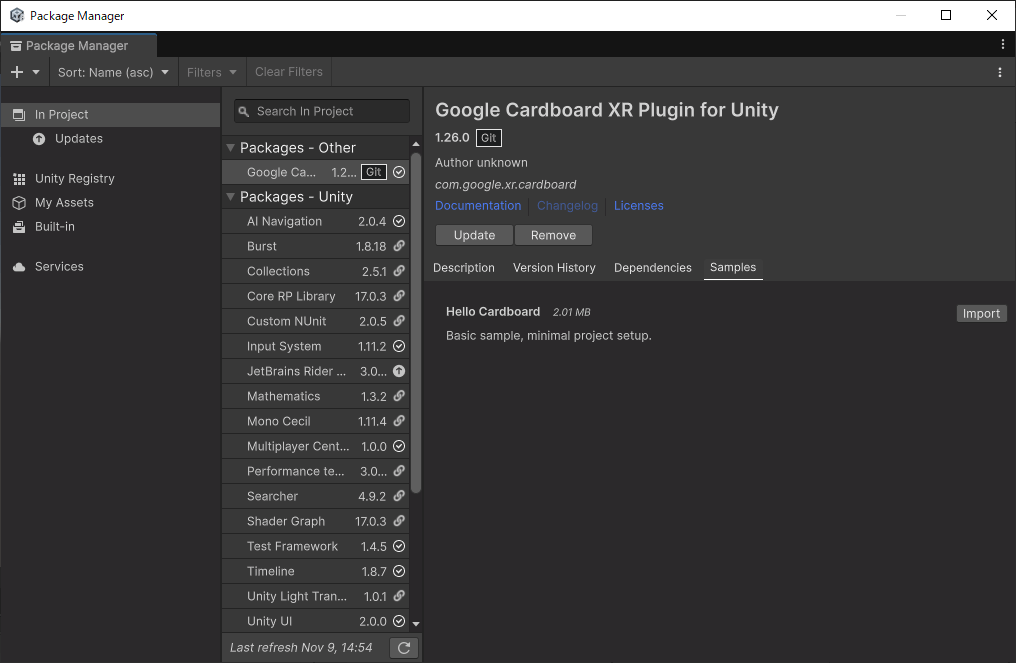Click Clear Filters button
The image size is (1016, 663).
(x=289, y=72)
